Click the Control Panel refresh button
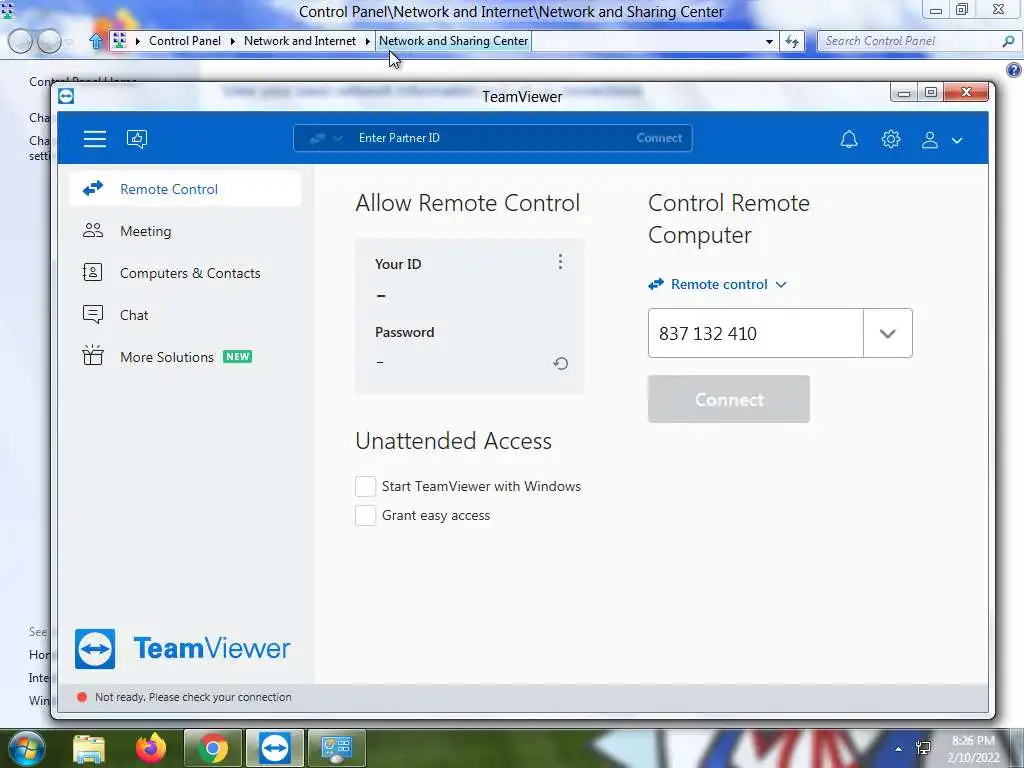 792,41
